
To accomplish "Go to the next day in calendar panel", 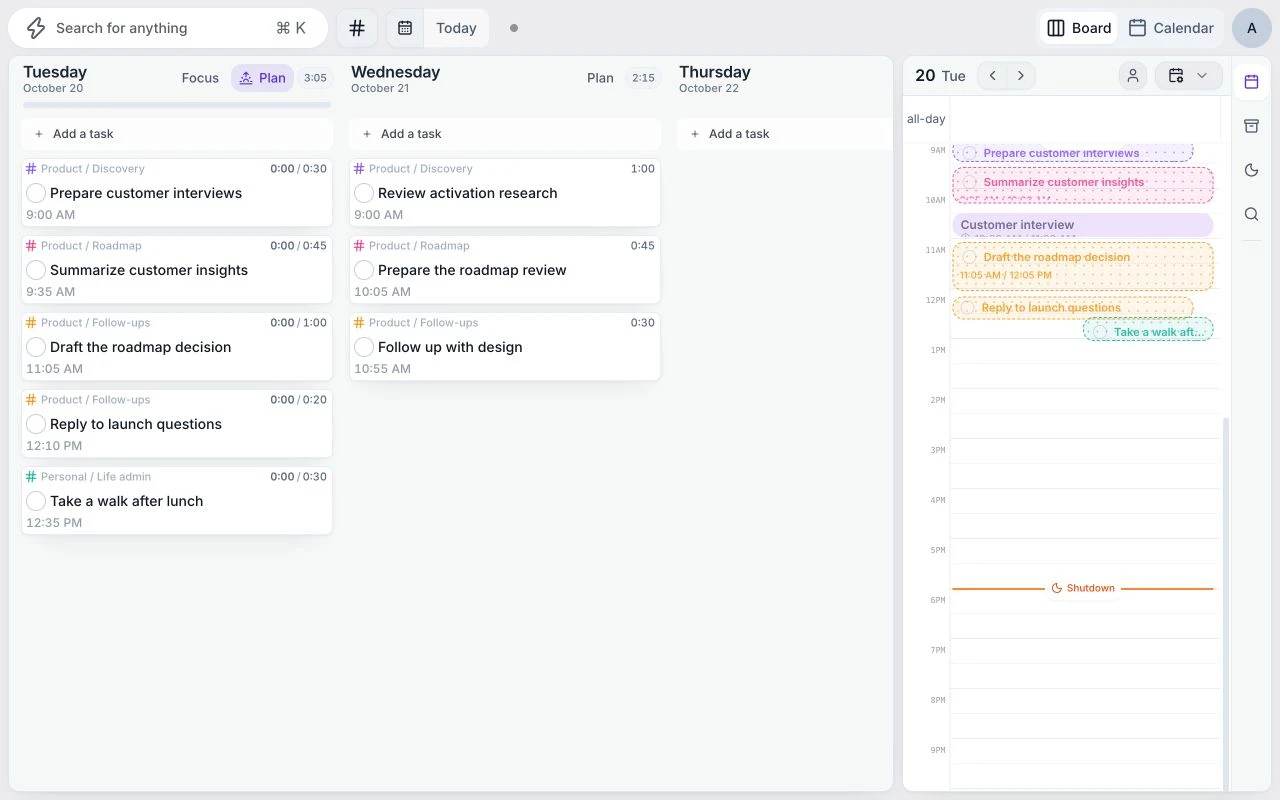I will pyautogui.click(x=1020, y=76).
